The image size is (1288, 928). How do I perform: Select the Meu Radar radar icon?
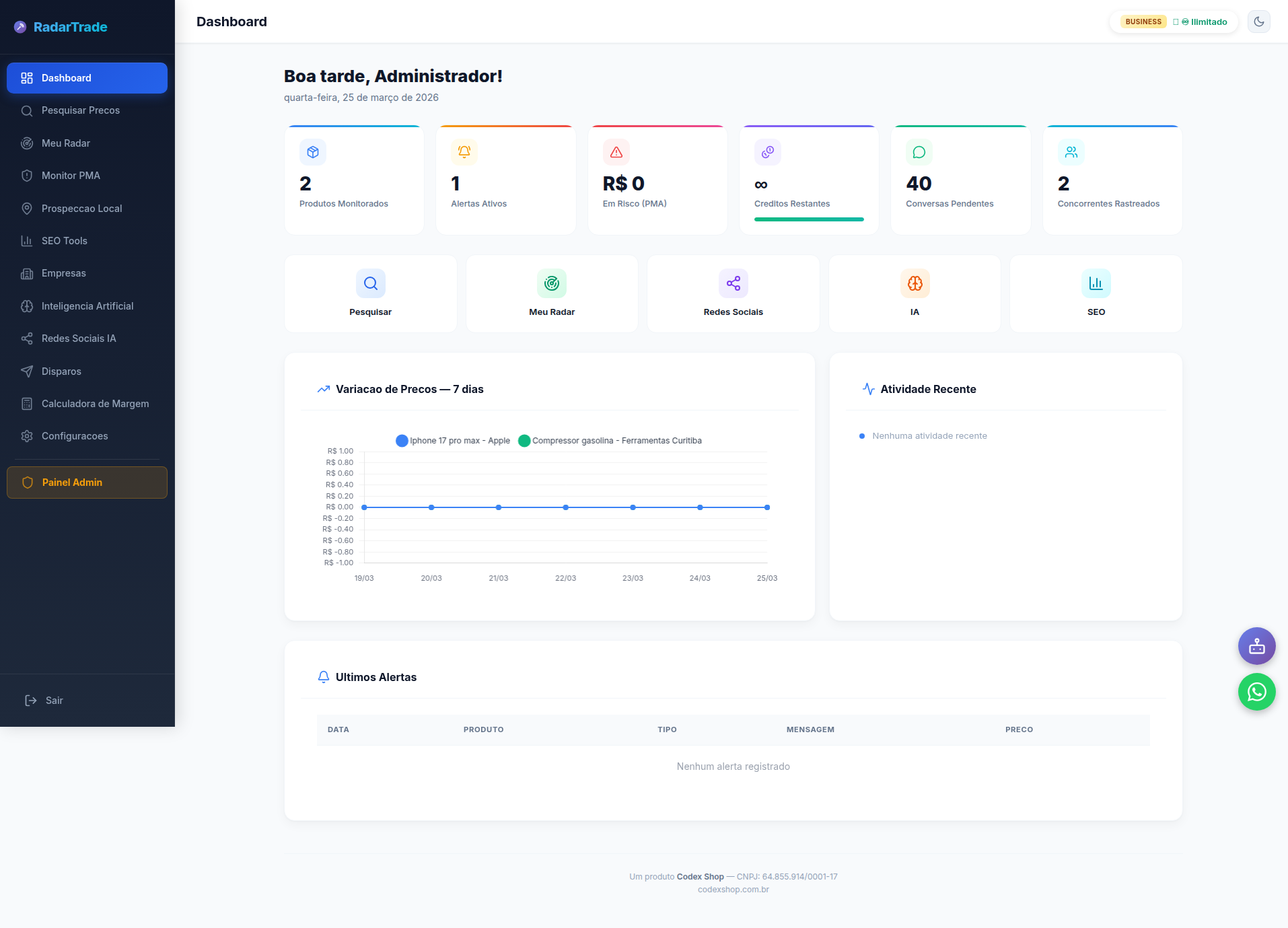(27, 143)
